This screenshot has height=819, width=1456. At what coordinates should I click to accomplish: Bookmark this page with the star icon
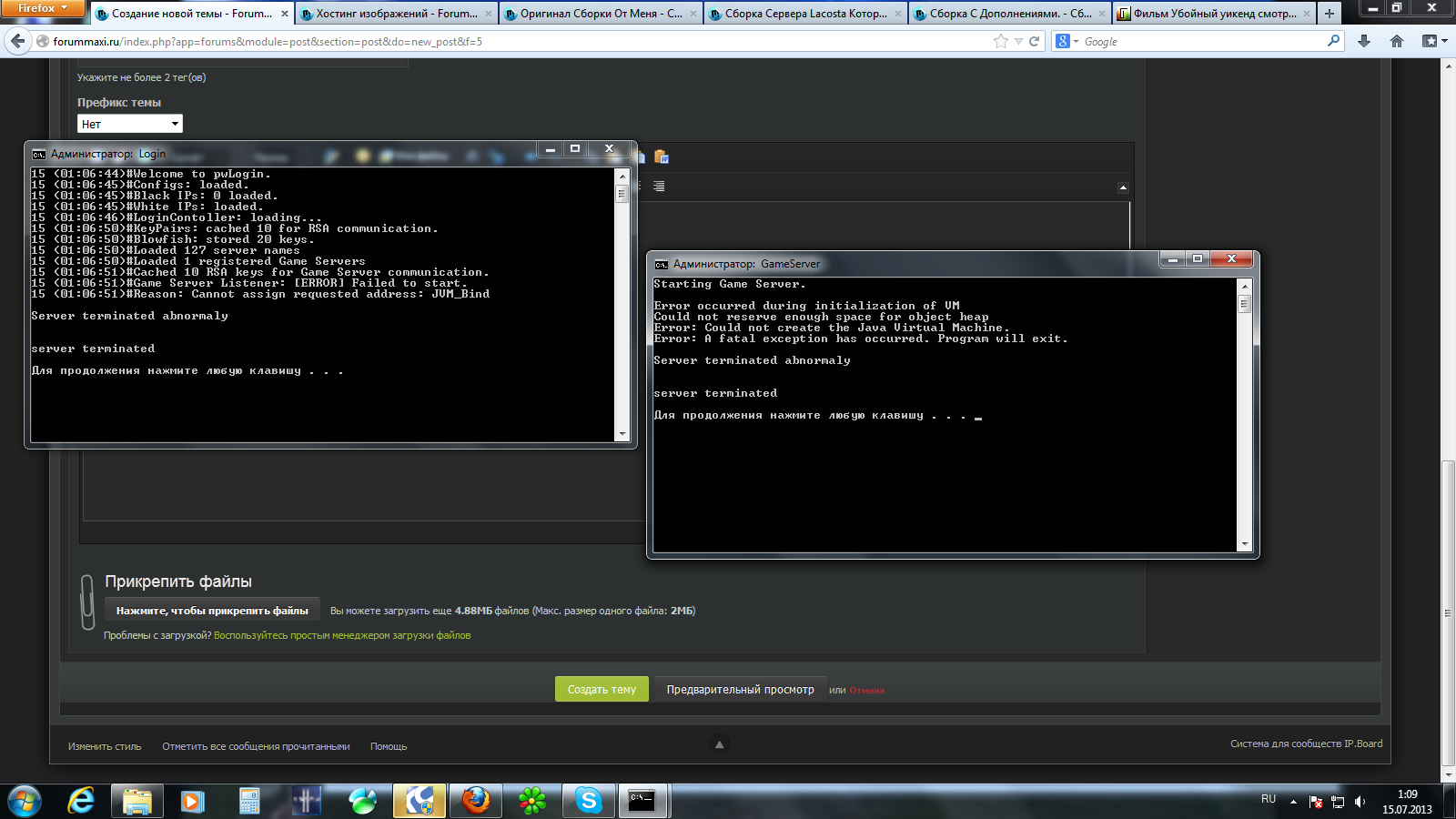1001,41
